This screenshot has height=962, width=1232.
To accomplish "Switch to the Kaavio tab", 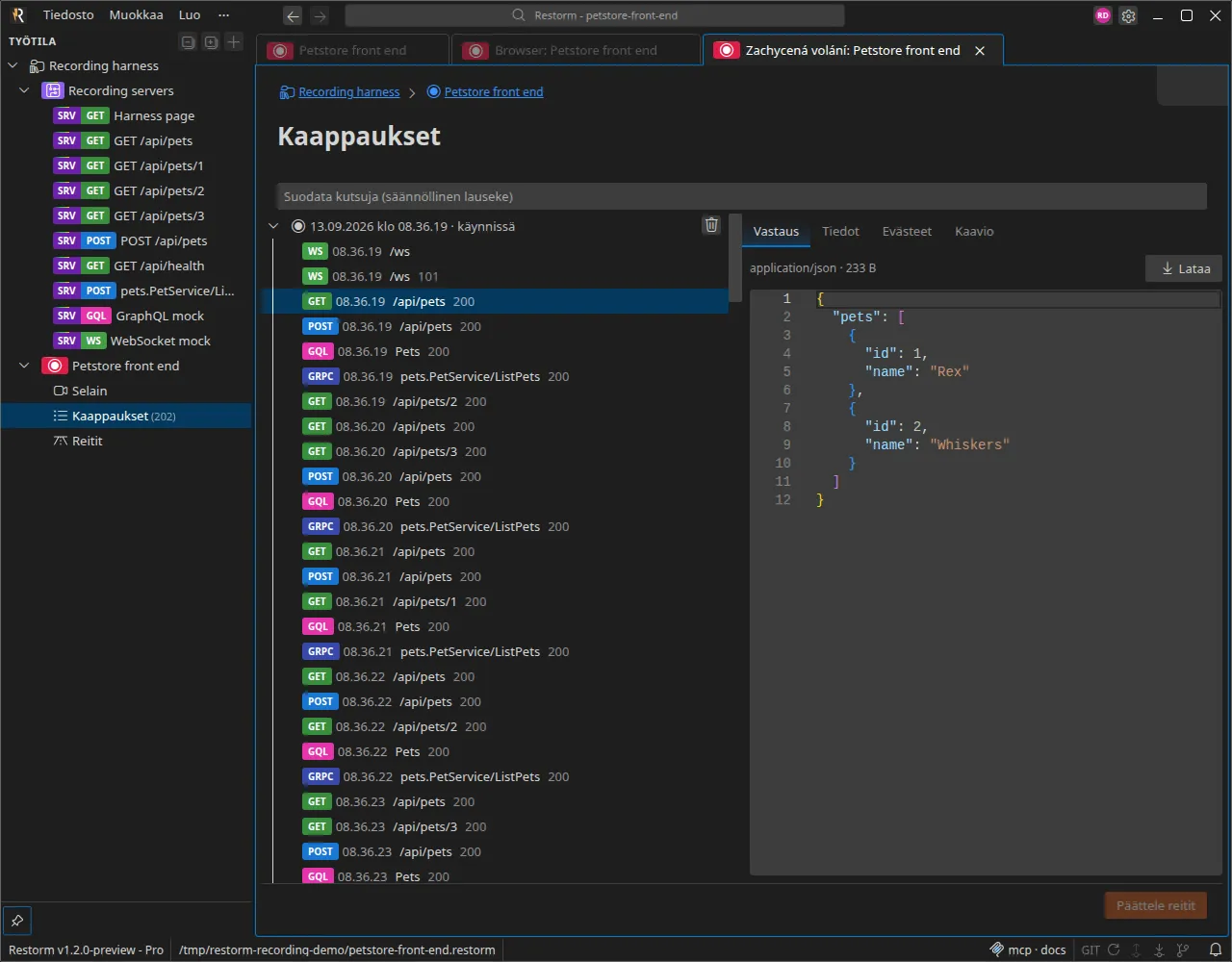I will (x=974, y=231).
